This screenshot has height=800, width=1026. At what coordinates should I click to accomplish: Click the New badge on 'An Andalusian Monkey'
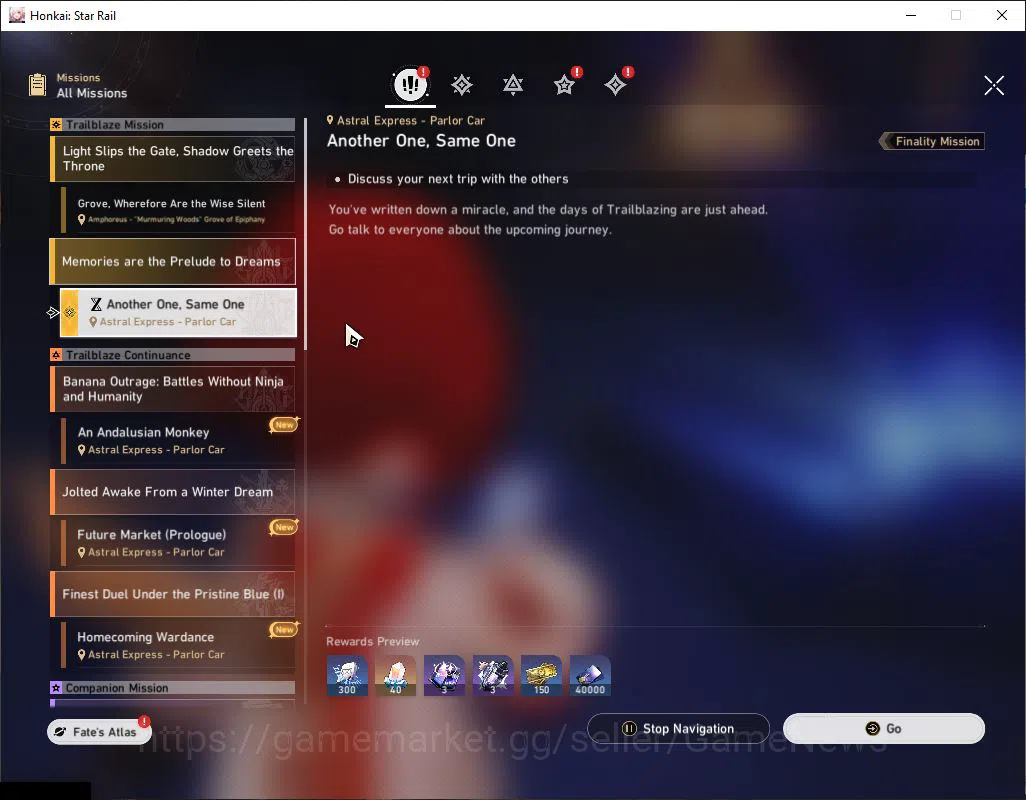click(x=284, y=425)
